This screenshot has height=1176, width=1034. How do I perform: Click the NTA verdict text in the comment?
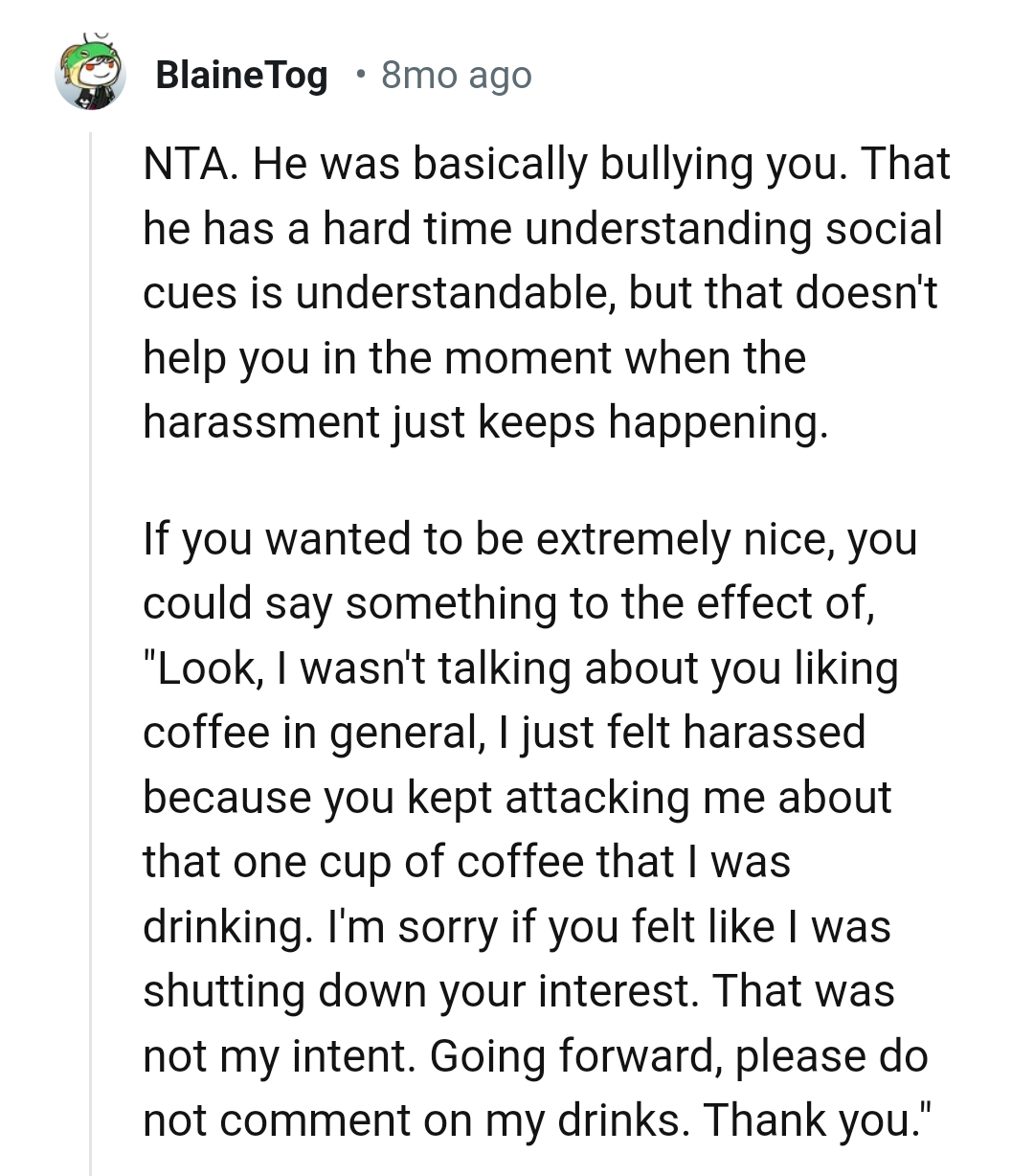185,163
